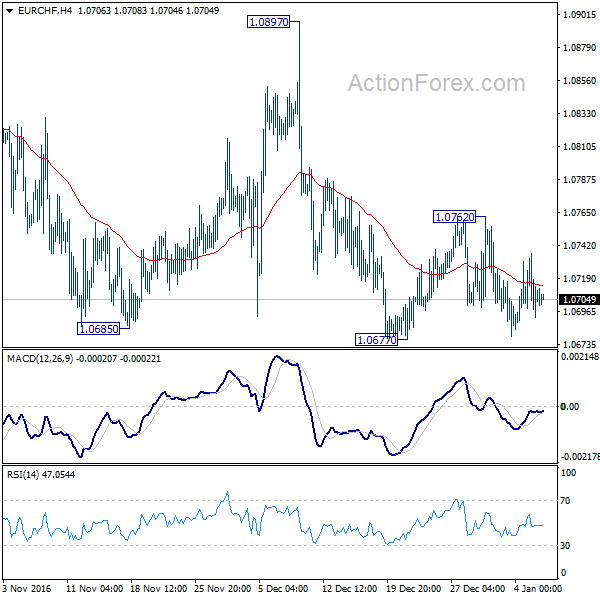Click the current price tag 1.07049
Screen dimensions: 600x600
[x=579, y=299]
